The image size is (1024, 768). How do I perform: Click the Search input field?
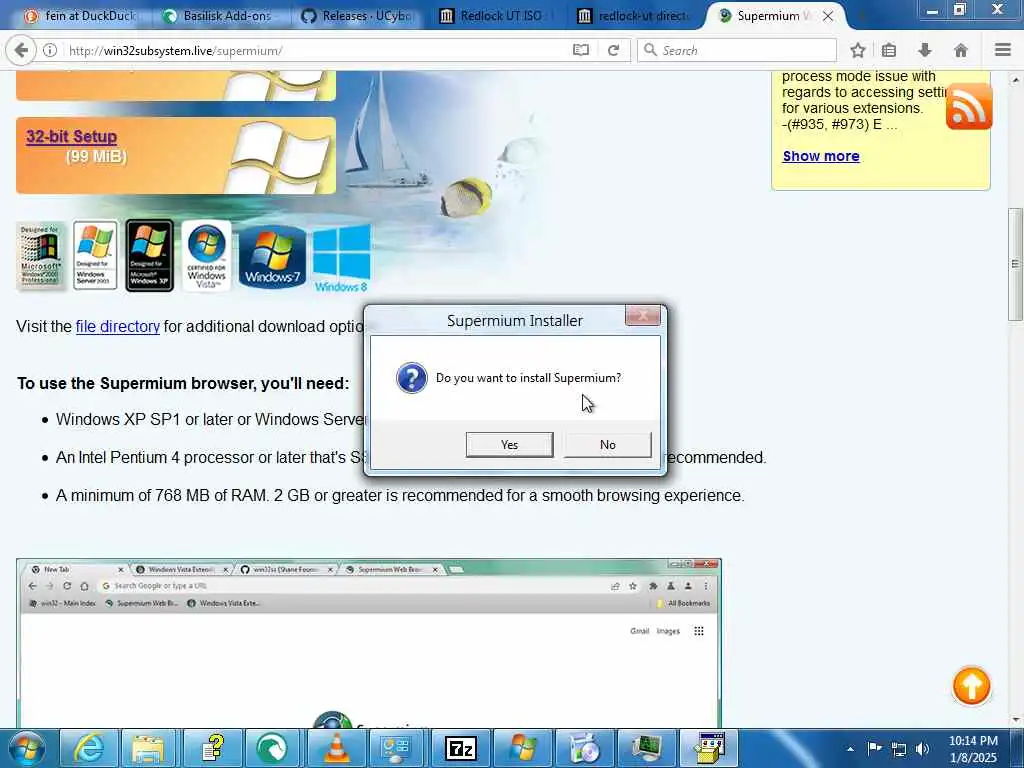pyautogui.click(x=737, y=50)
